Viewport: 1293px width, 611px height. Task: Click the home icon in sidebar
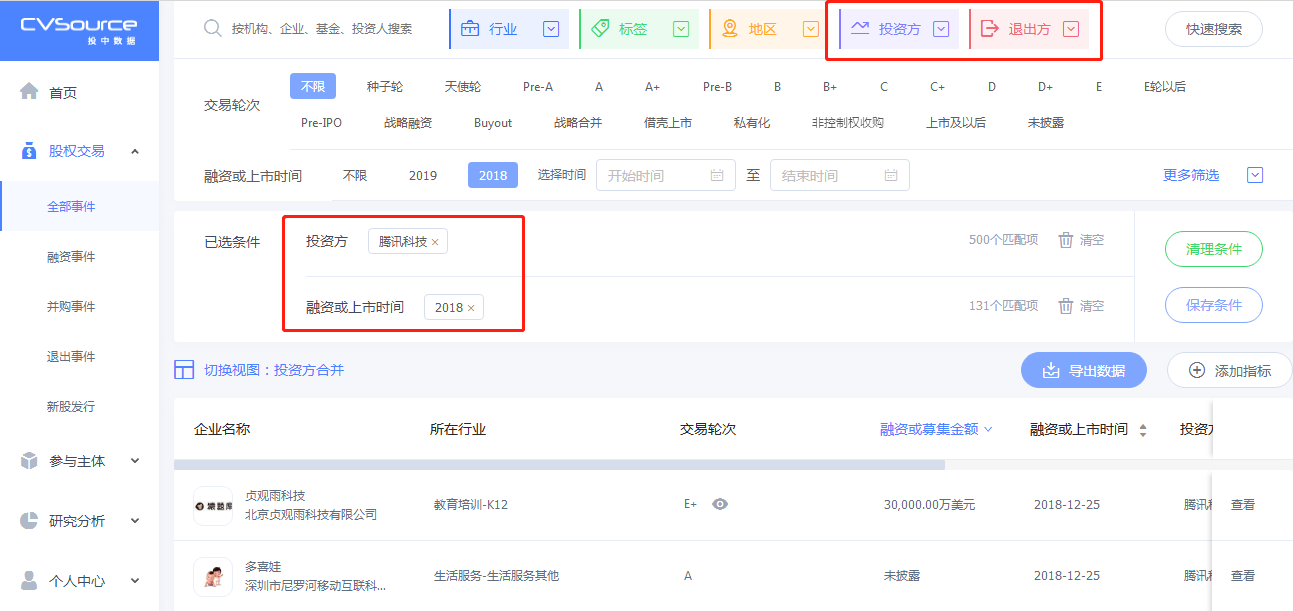pyautogui.click(x=29, y=92)
